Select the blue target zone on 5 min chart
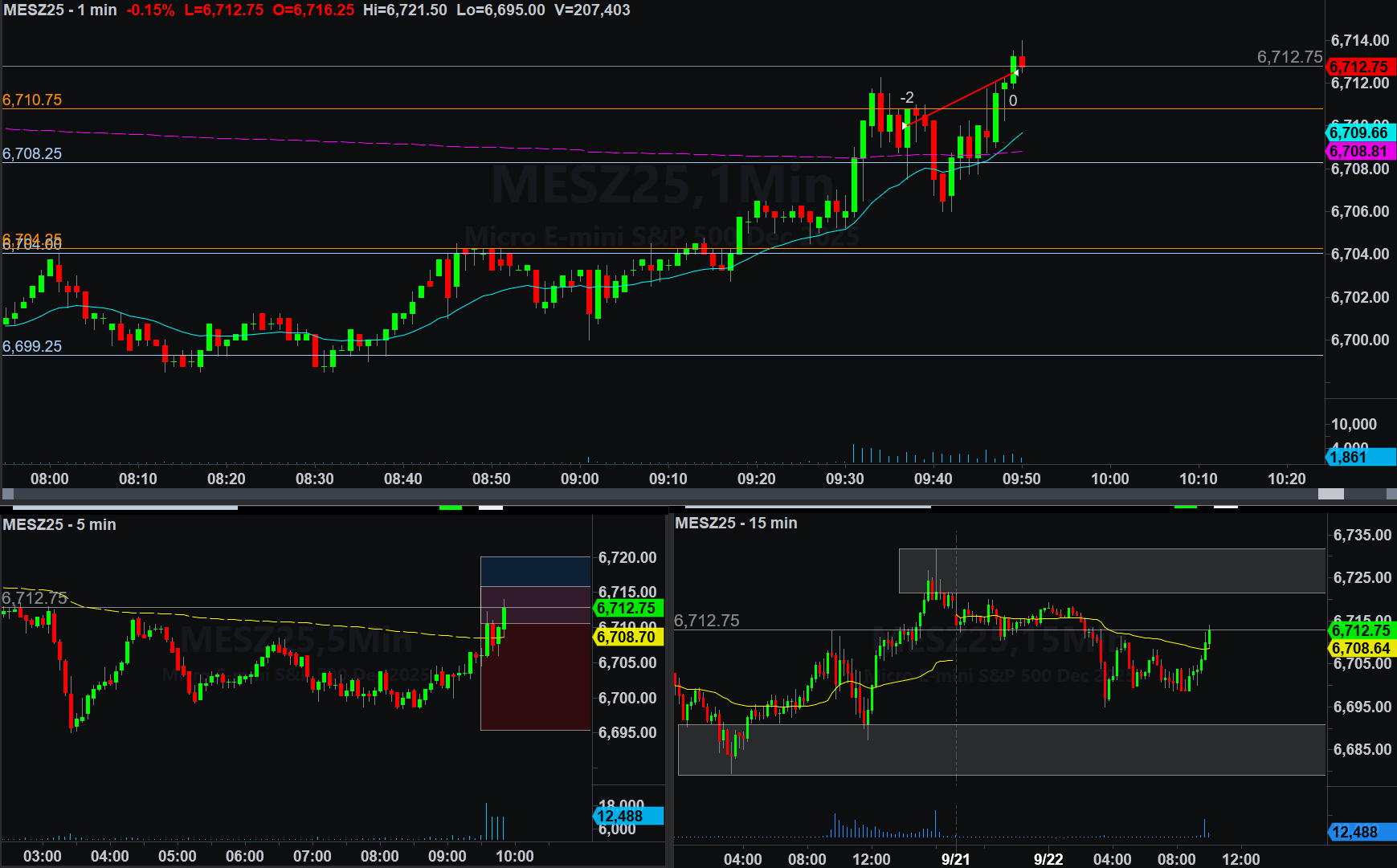The image size is (1397, 868). click(x=535, y=571)
